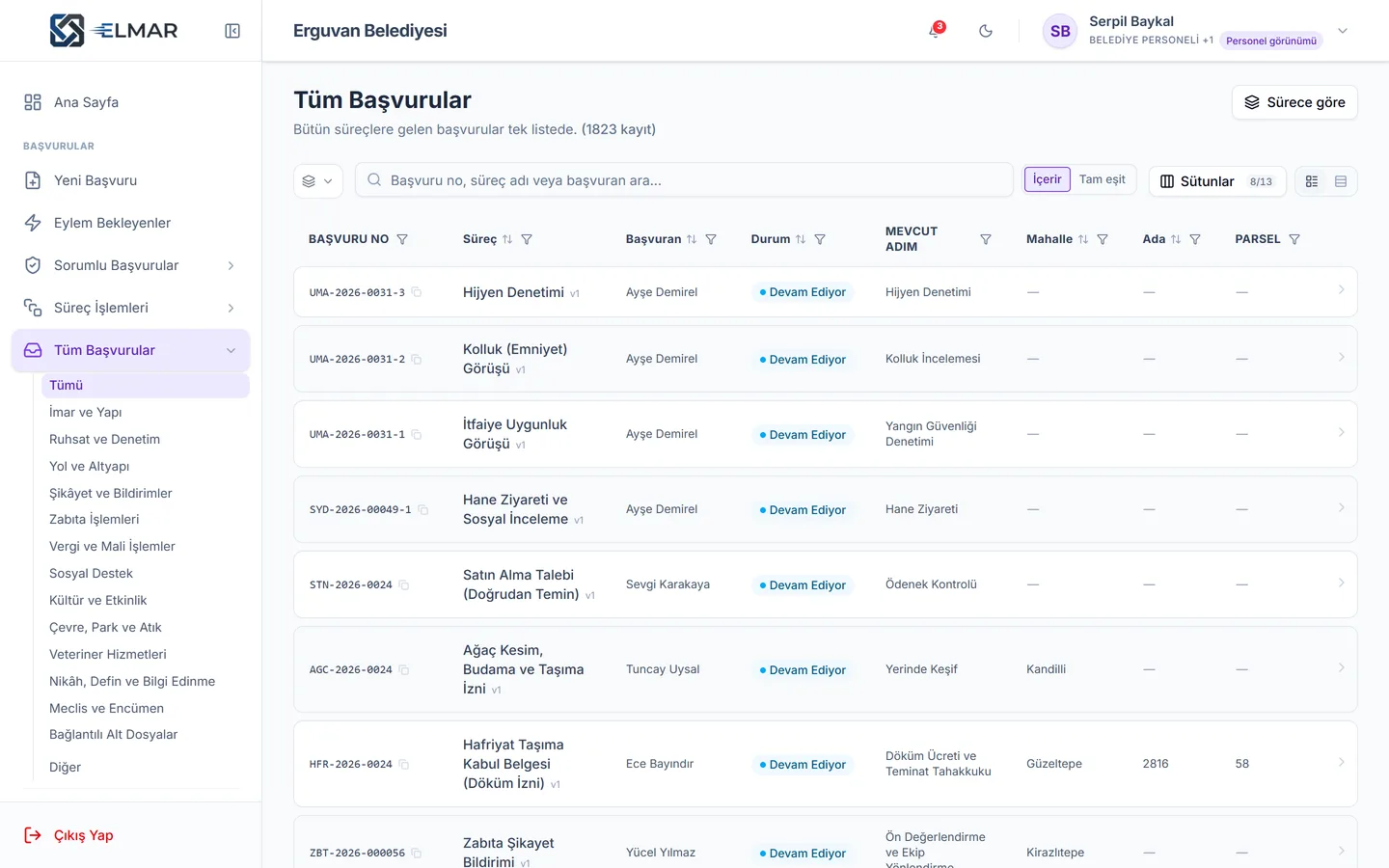Copy application number UMA-2026-0031-3
Image resolution: width=1389 pixels, height=868 pixels.
click(x=417, y=292)
